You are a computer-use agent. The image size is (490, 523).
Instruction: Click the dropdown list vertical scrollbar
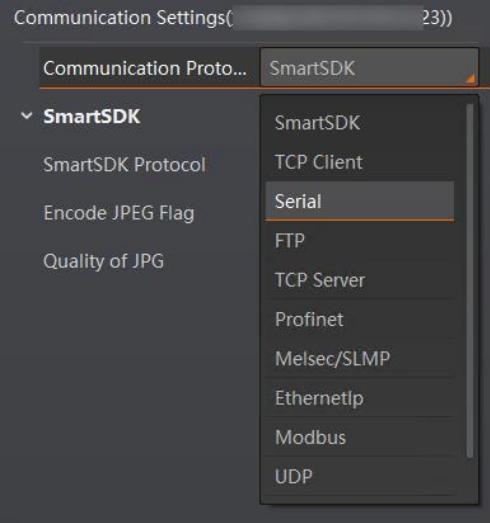[470, 281]
